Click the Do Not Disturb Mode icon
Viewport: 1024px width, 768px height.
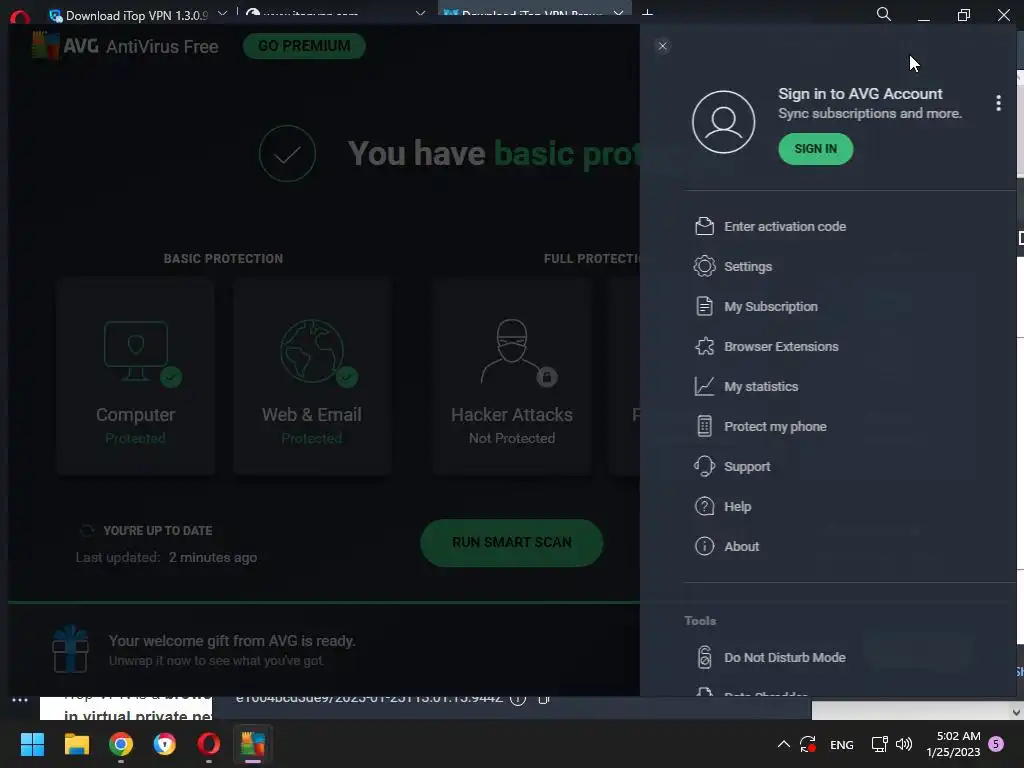pyautogui.click(x=704, y=657)
